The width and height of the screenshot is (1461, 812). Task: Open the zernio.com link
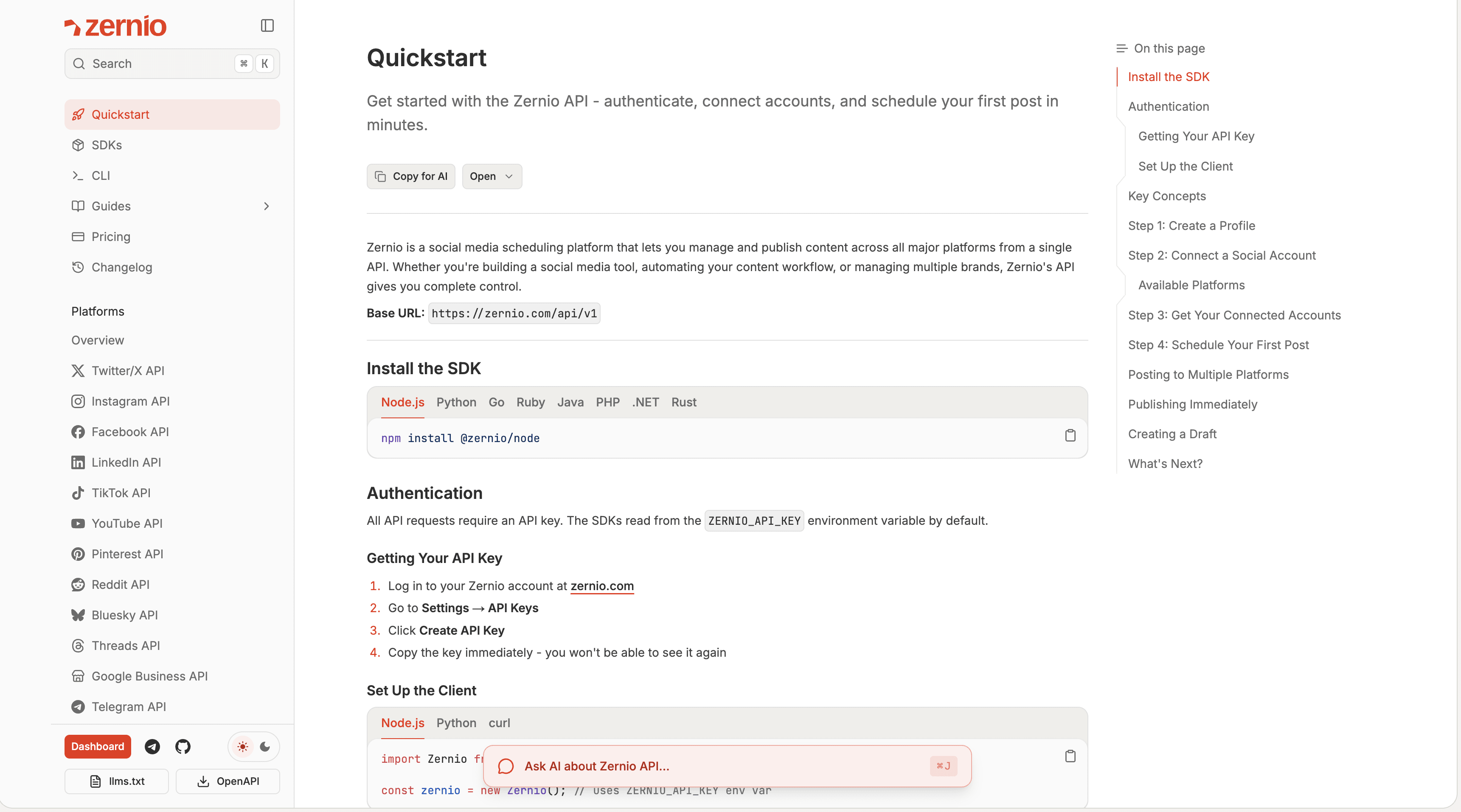(602, 586)
